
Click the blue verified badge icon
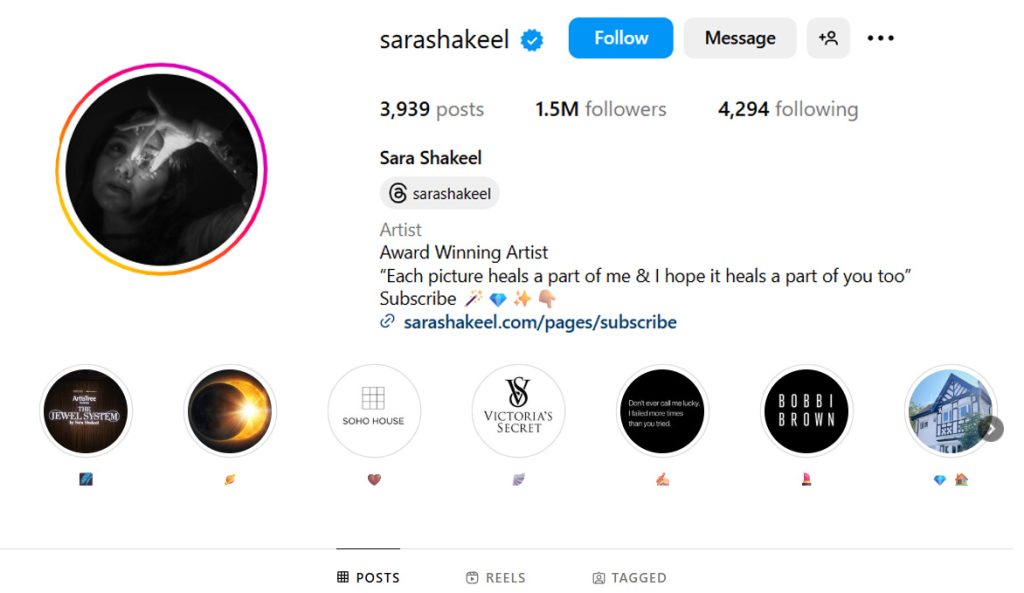point(532,40)
